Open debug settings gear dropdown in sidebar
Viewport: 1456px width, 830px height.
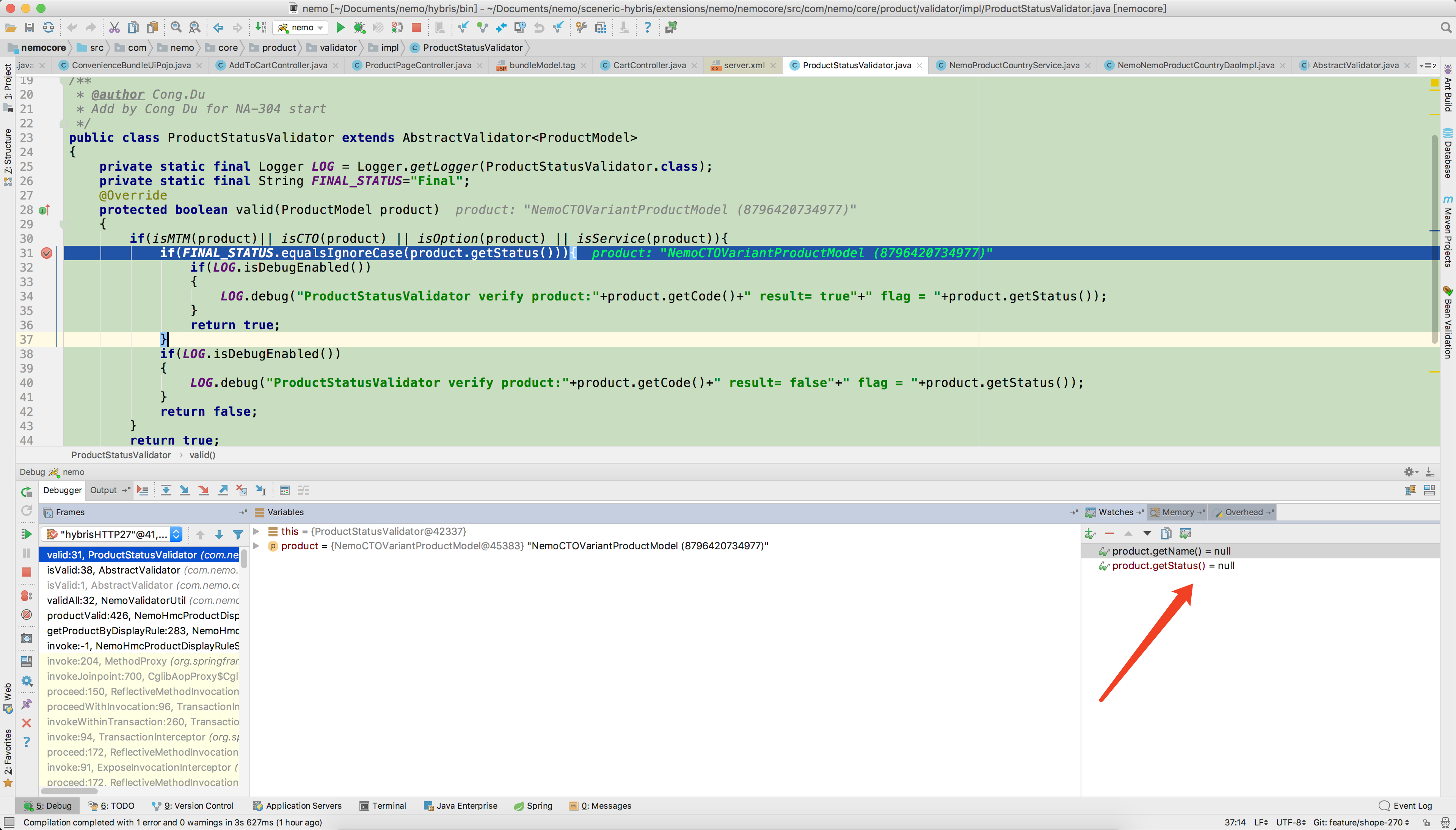point(26,681)
